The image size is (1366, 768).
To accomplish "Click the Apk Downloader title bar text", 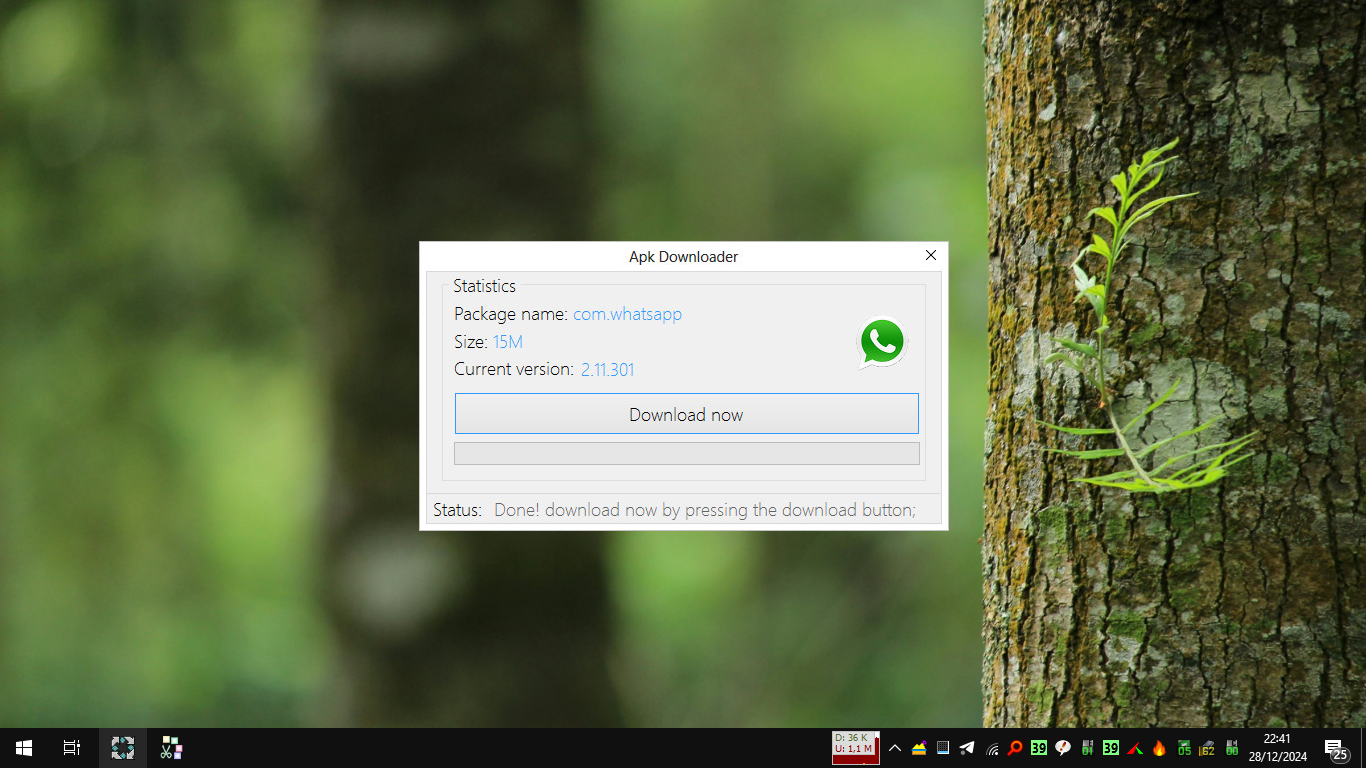I will point(684,257).
